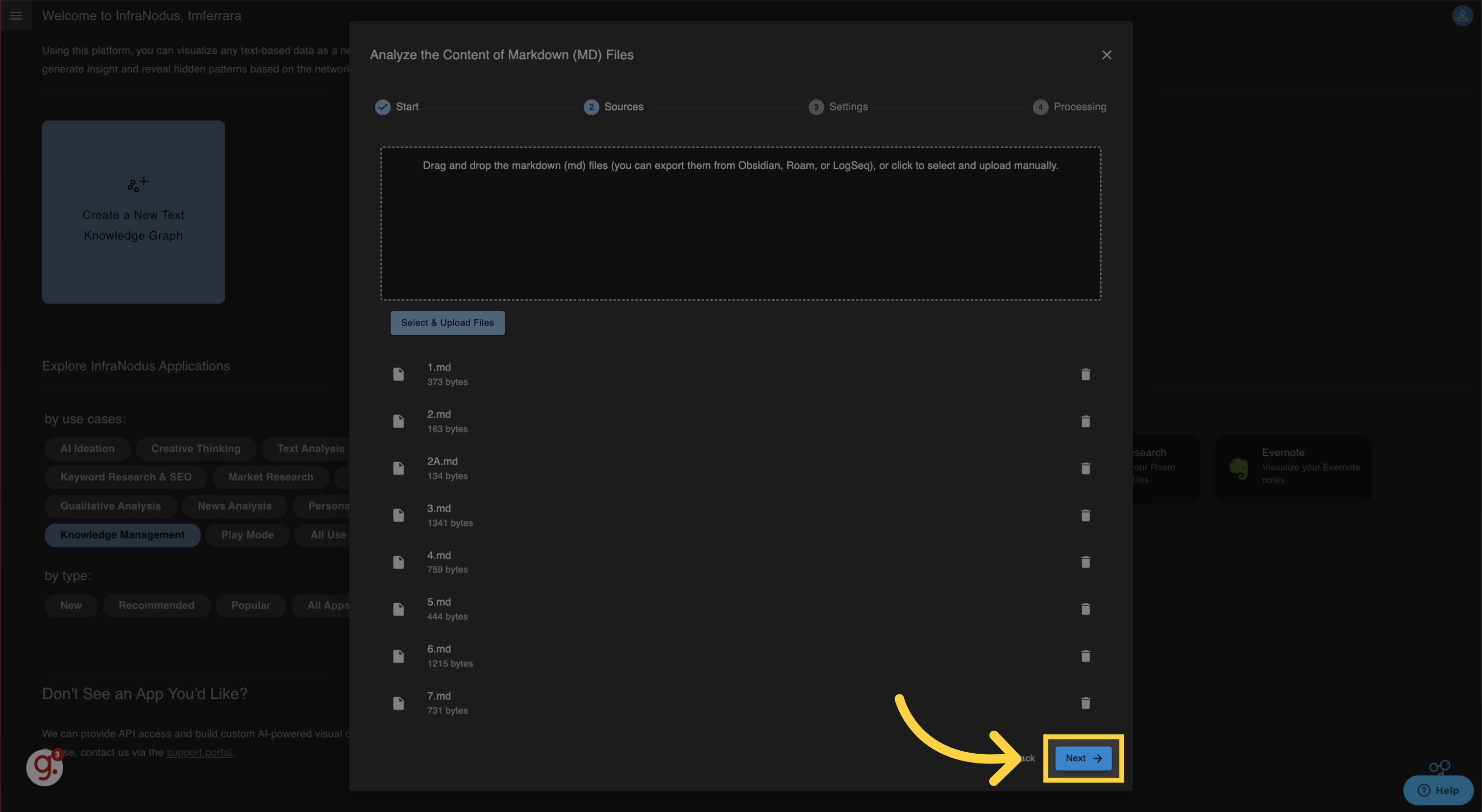Select the Creative Thinking chip
1482x812 pixels.
pos(196,448)
